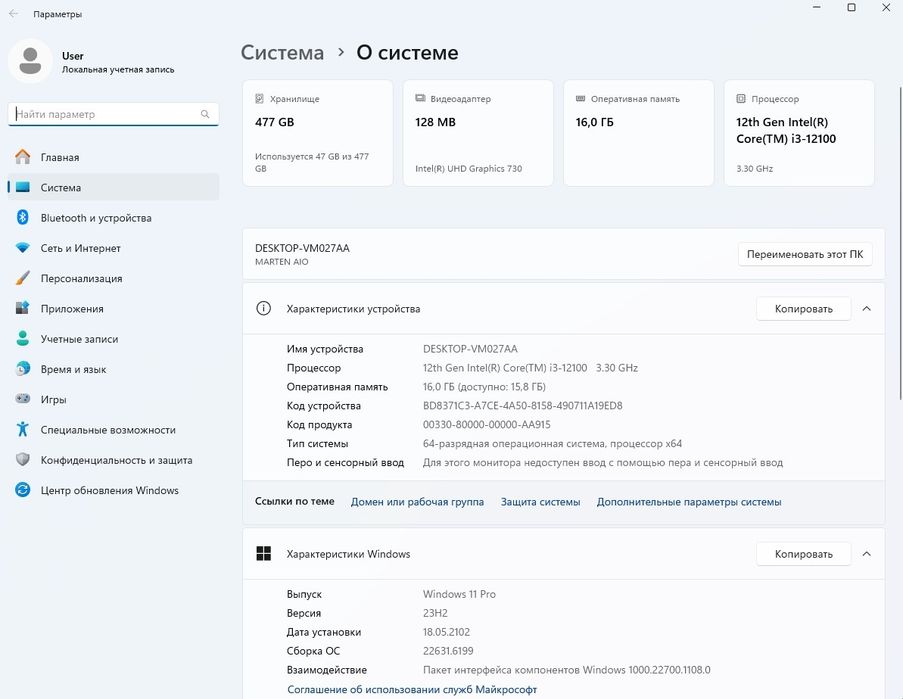Open Bluetooth и устройства settings

113,218
